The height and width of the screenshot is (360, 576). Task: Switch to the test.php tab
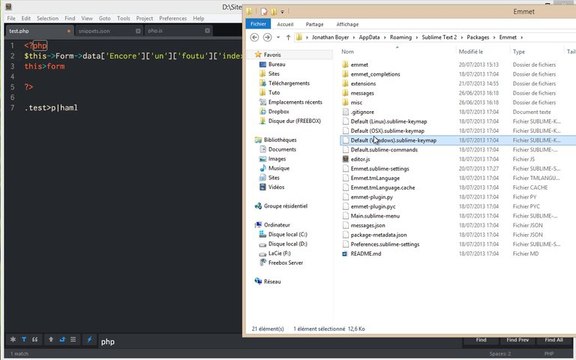pyautogui.click(x=19, y=31)
